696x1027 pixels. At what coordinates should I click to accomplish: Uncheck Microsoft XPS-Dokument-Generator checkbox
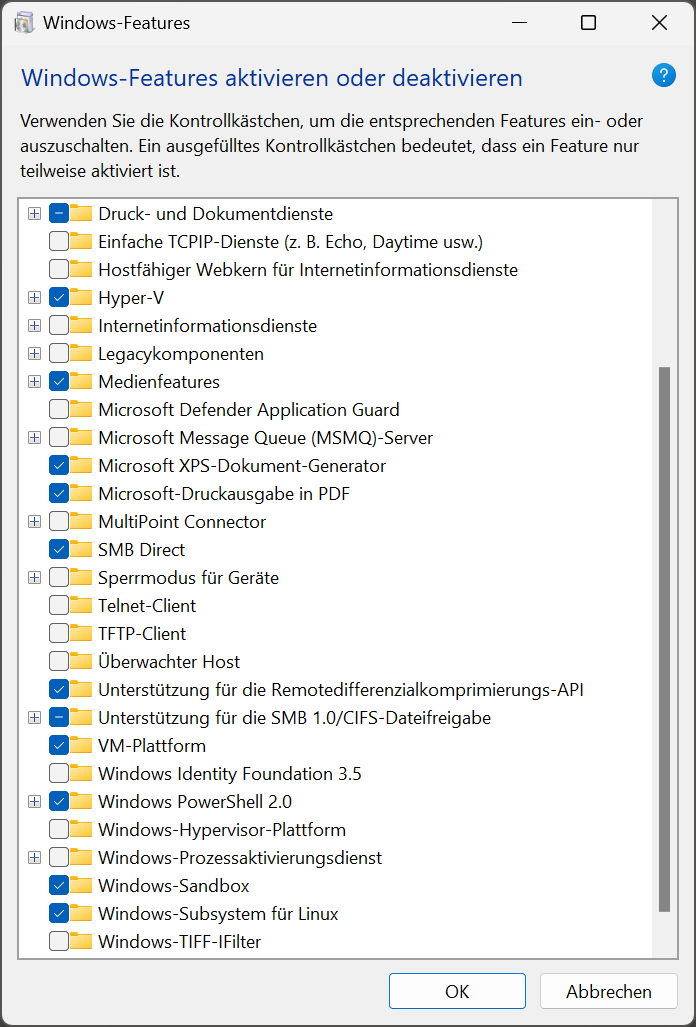point(59,466)
